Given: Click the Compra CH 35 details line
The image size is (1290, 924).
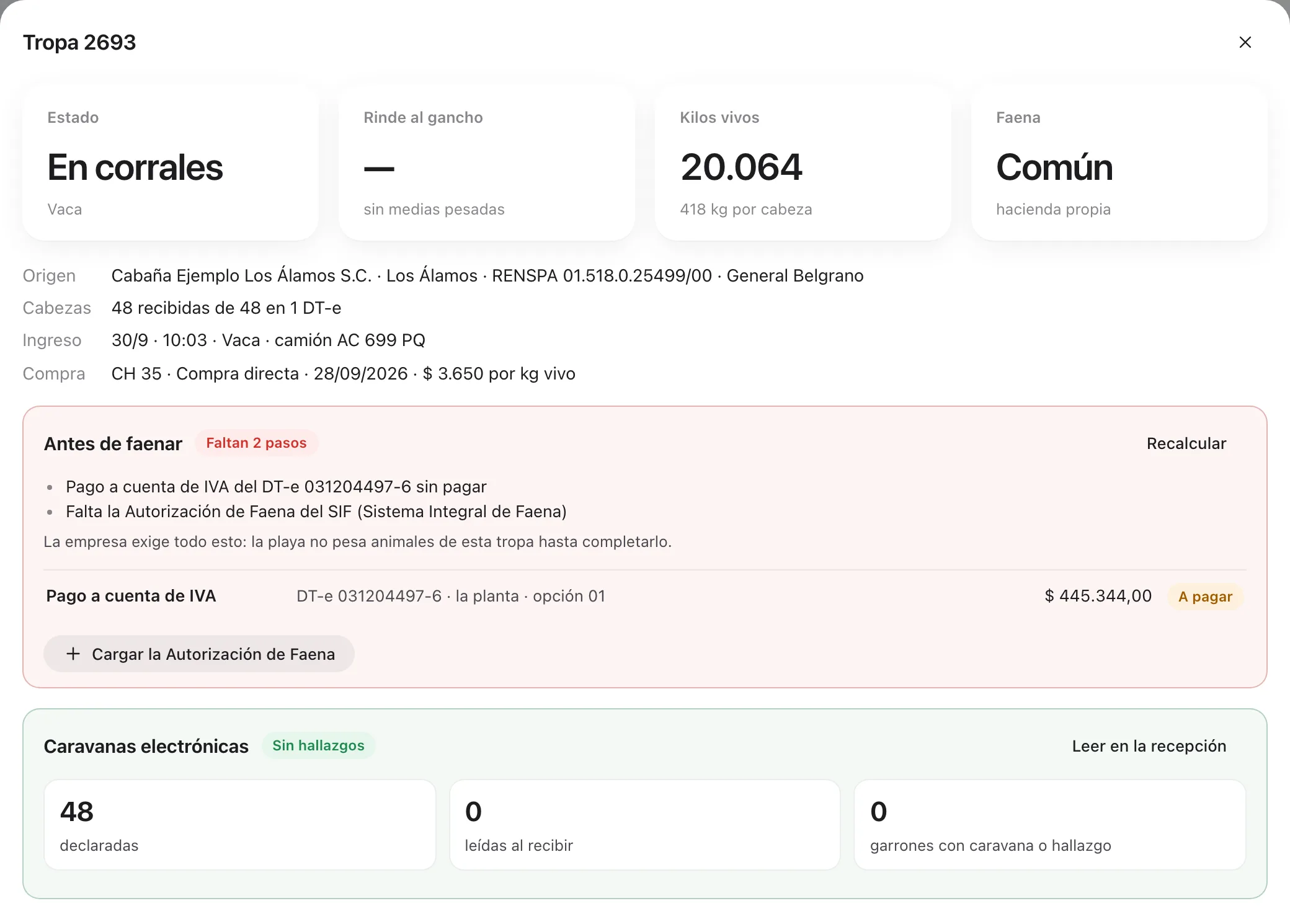Looking at the screenshot, I should (299, 373).
